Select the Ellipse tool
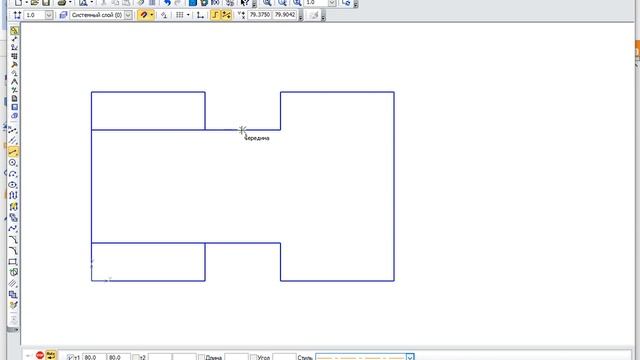 (x=13, y=185)
